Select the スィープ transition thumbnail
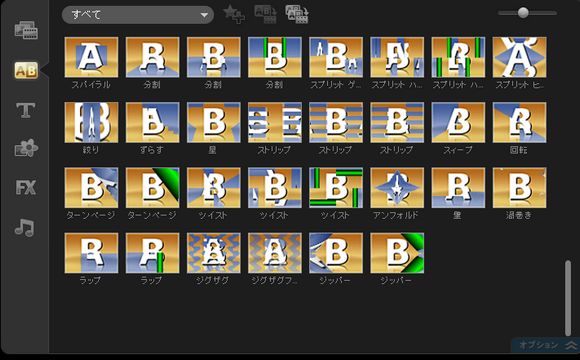The image size is (580, 360). (x=458, y=122)
